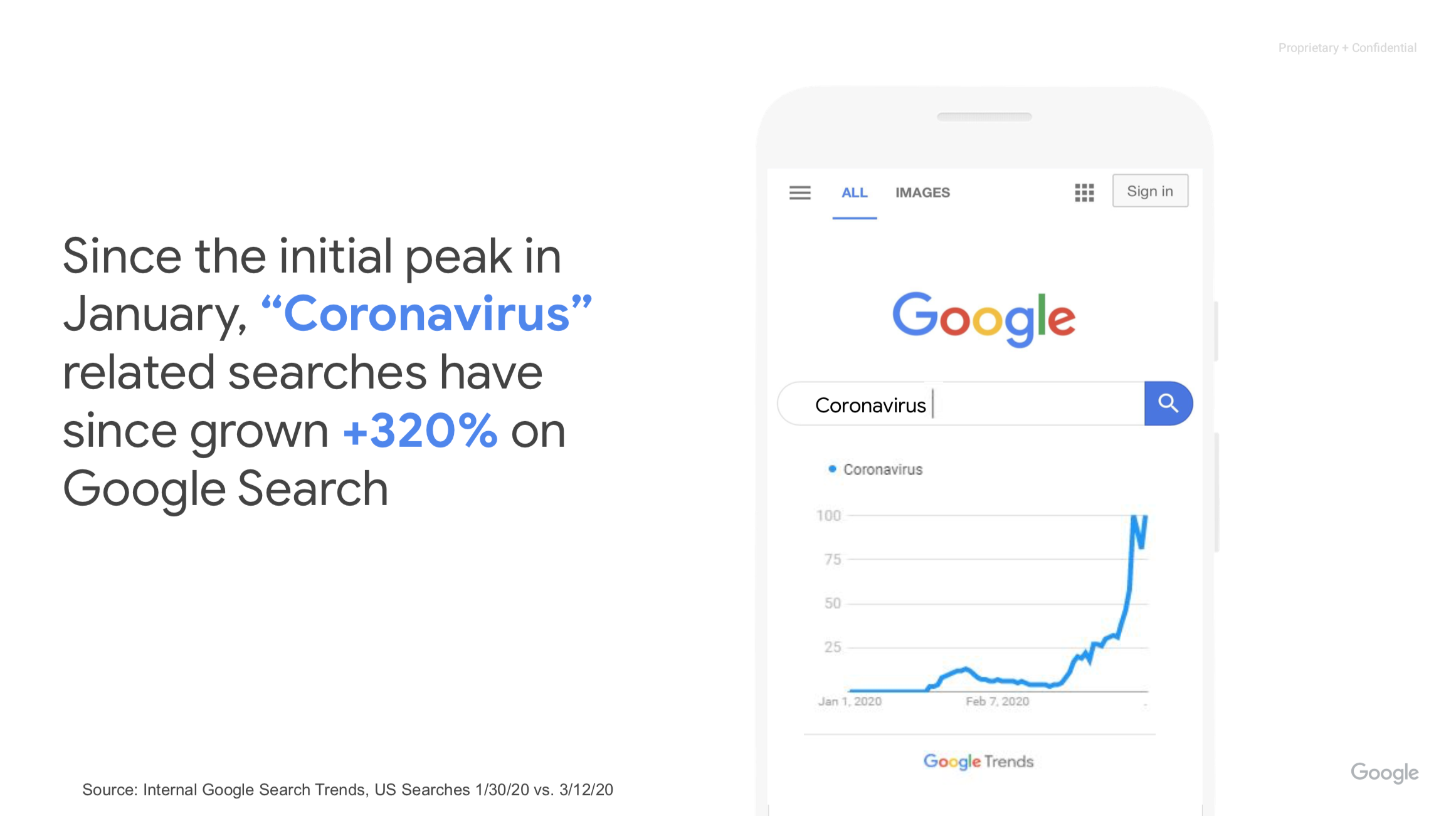The image size is (1456, 816).
Task: Click the Jan 1, 2020 axis label
Action: (x=850, y=701)
